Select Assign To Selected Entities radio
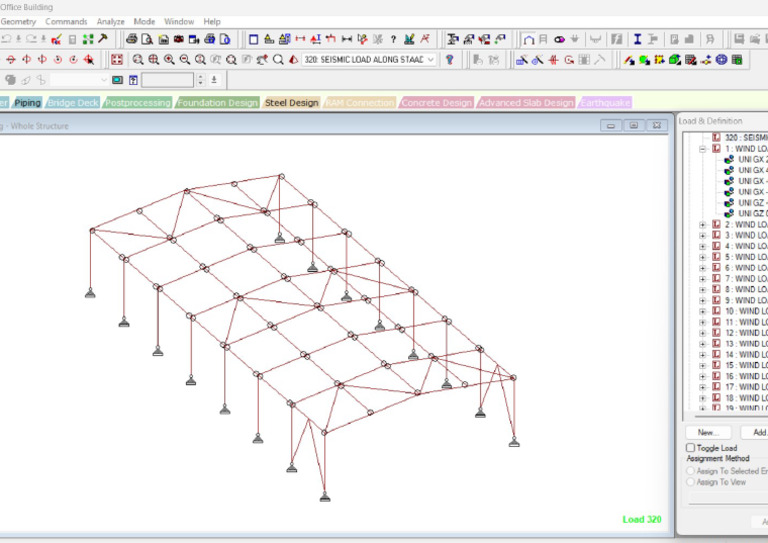 click(x=690, y=470)
